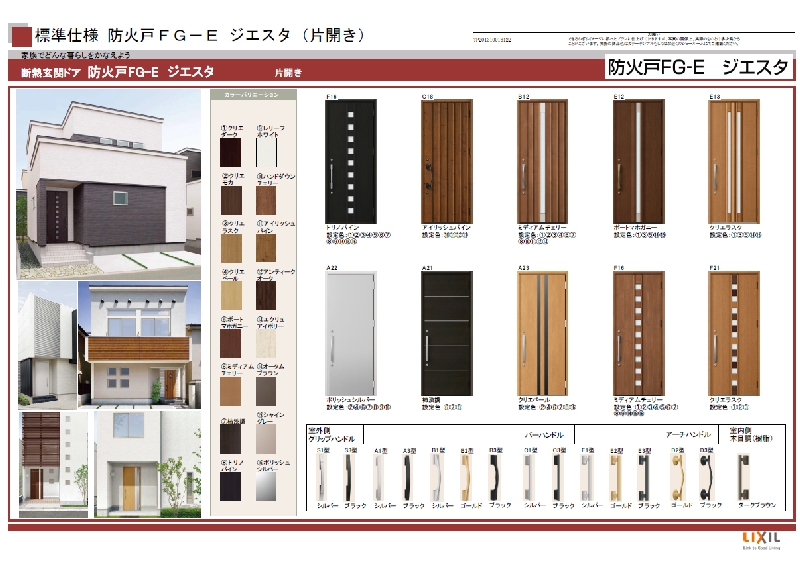Select the silver C-type short bar handle

530,478
